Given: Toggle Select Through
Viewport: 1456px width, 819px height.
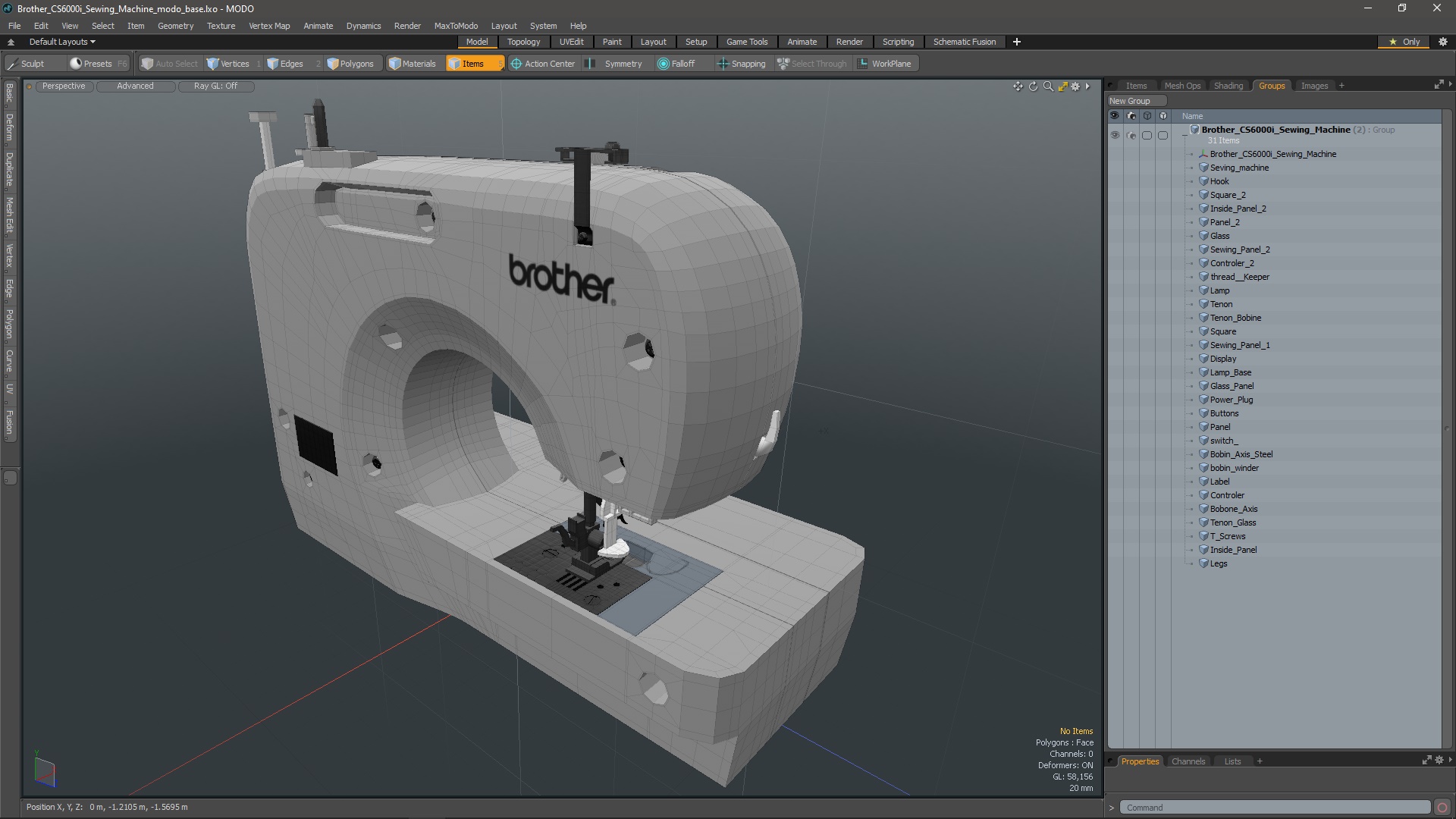Looking at the screenshot, I should tap(811, 64).
